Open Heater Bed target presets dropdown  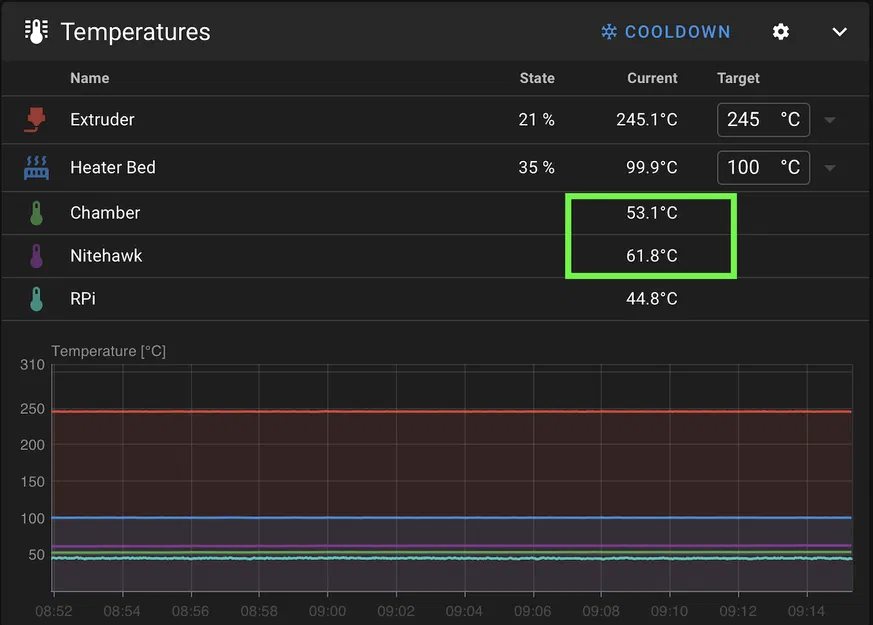pyautogui.click(x=830, y=168)
